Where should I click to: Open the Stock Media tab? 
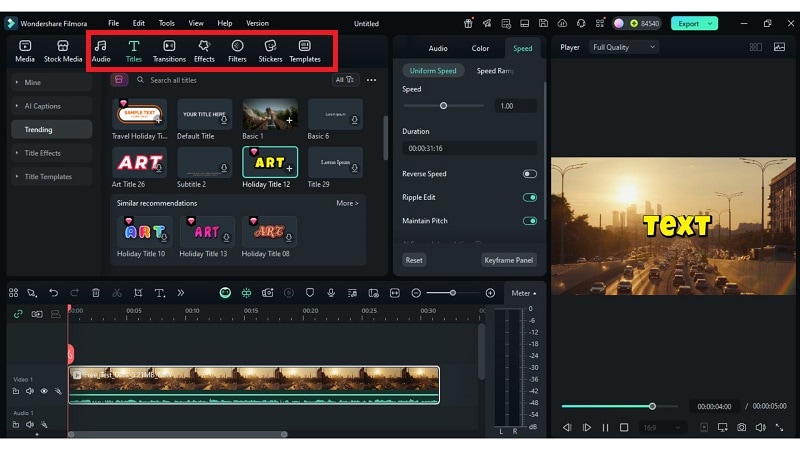(63, 51)
